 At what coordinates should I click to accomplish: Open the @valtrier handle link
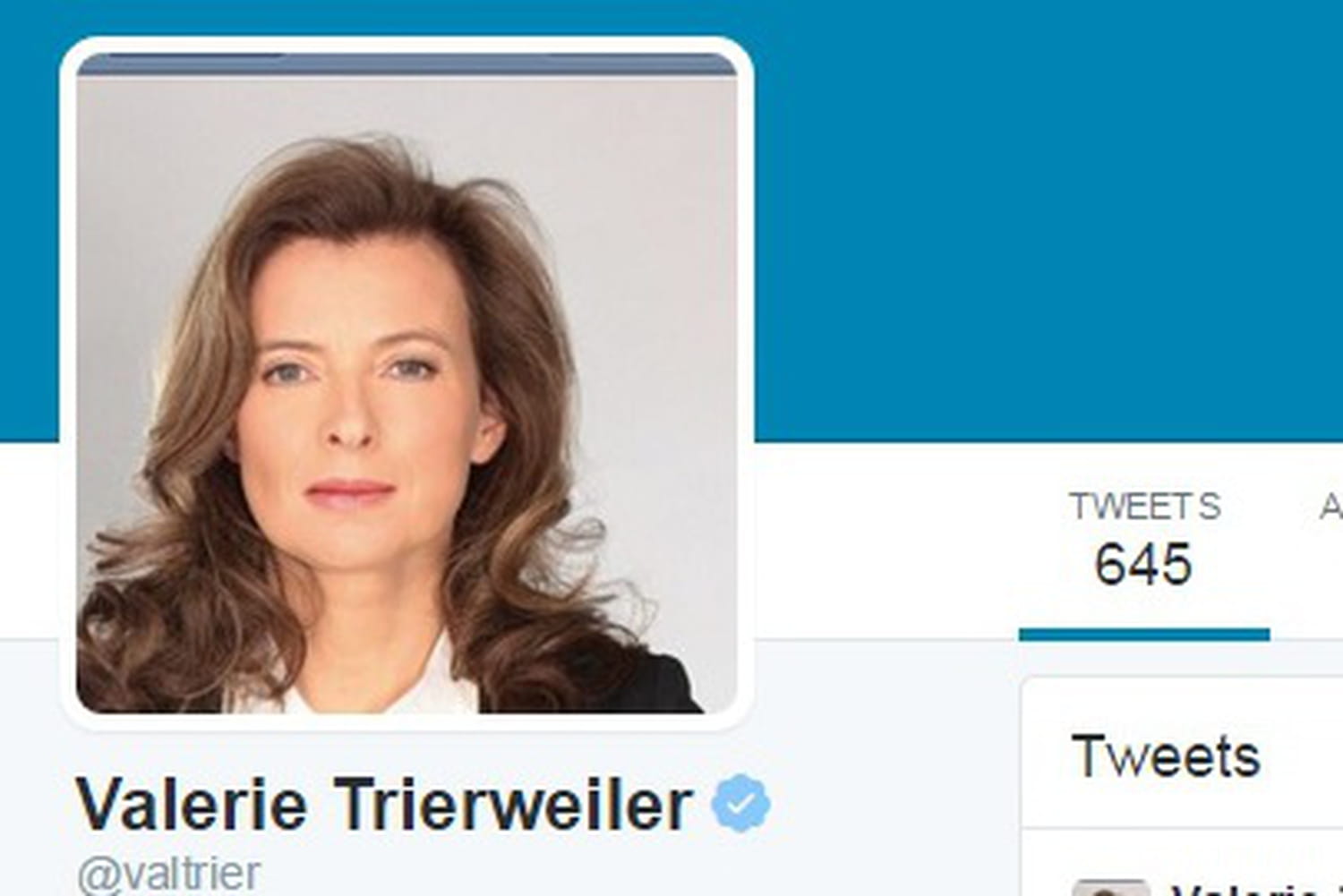pos(169,875)
